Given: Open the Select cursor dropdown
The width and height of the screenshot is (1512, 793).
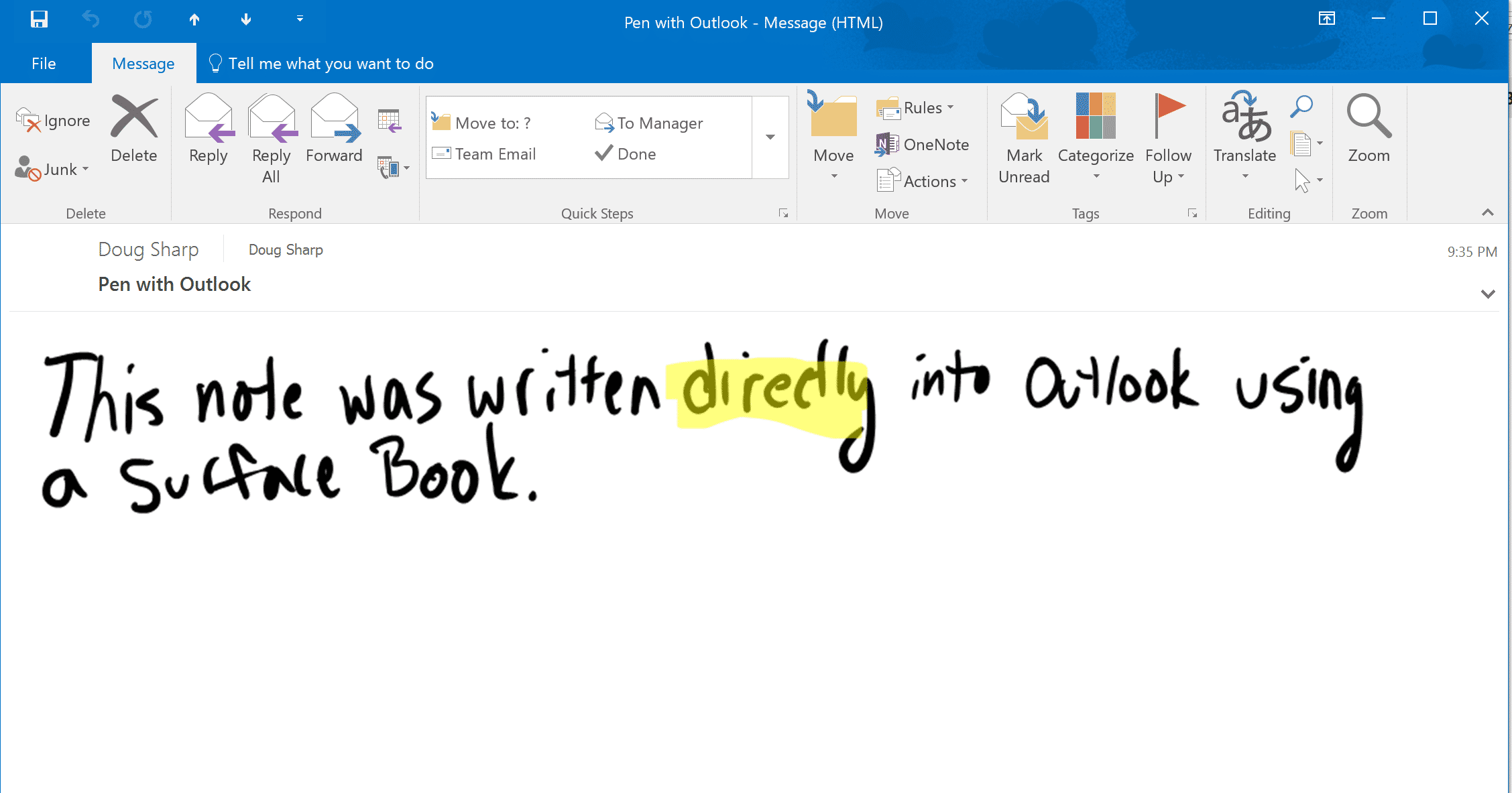Looking at the screenshot, I should coord(1307,180).
